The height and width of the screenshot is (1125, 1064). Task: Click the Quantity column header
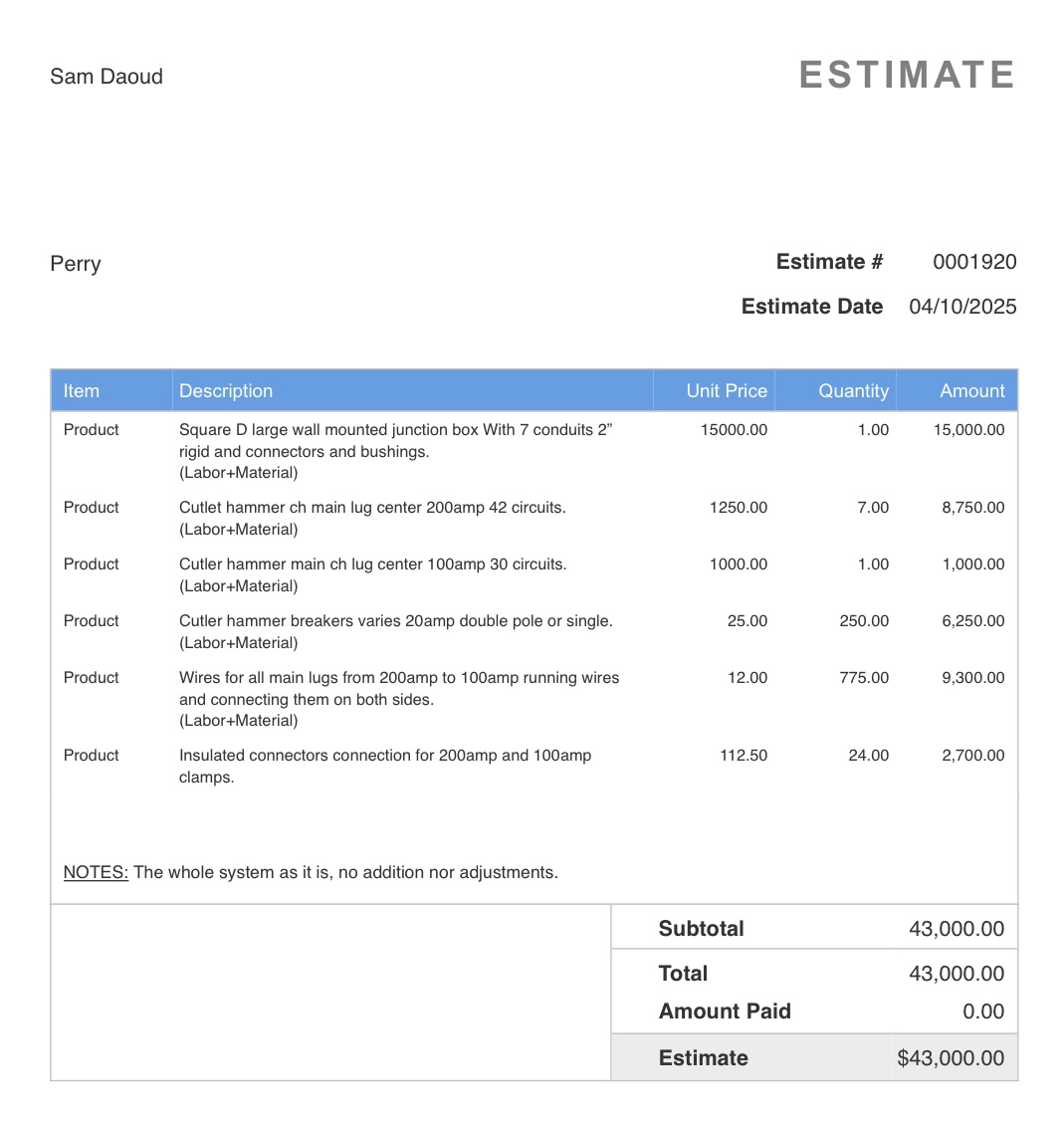pos(853,391)
